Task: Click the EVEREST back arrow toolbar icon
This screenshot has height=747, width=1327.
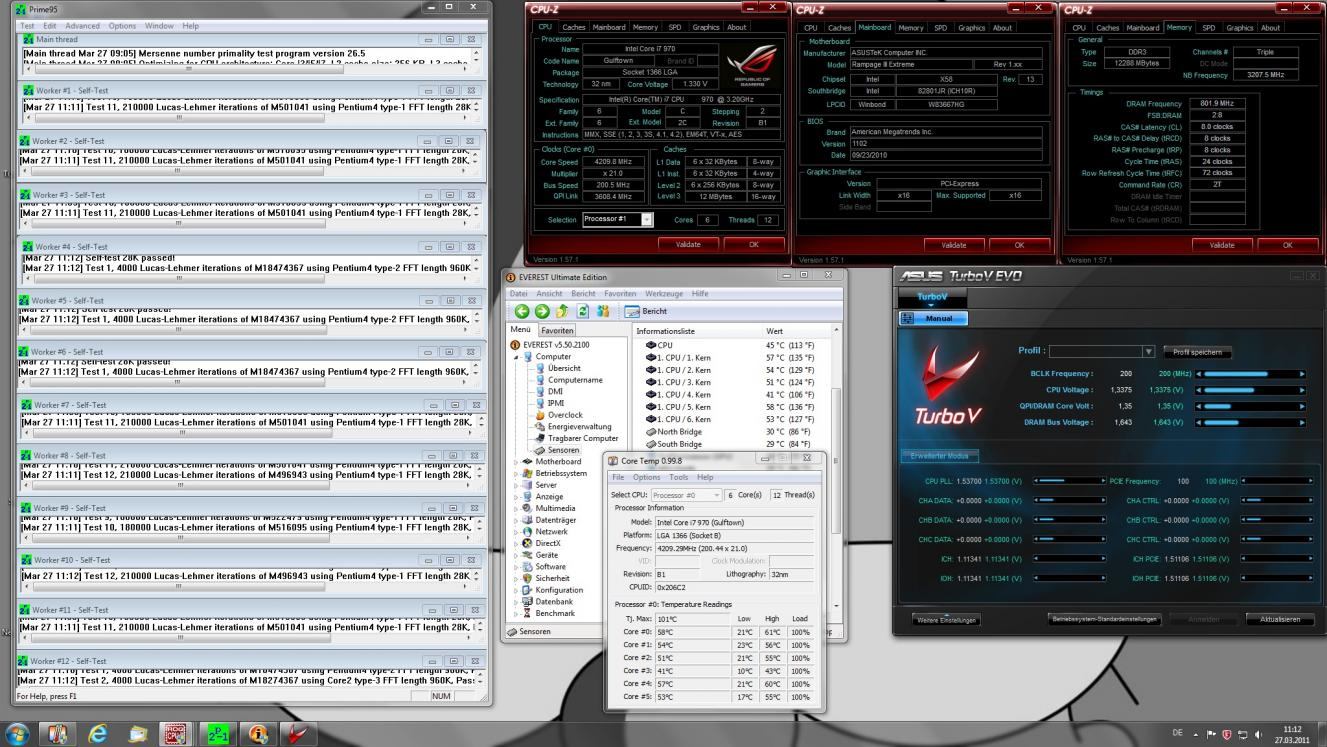Action: pyautogui.click(x=523, y=311)
